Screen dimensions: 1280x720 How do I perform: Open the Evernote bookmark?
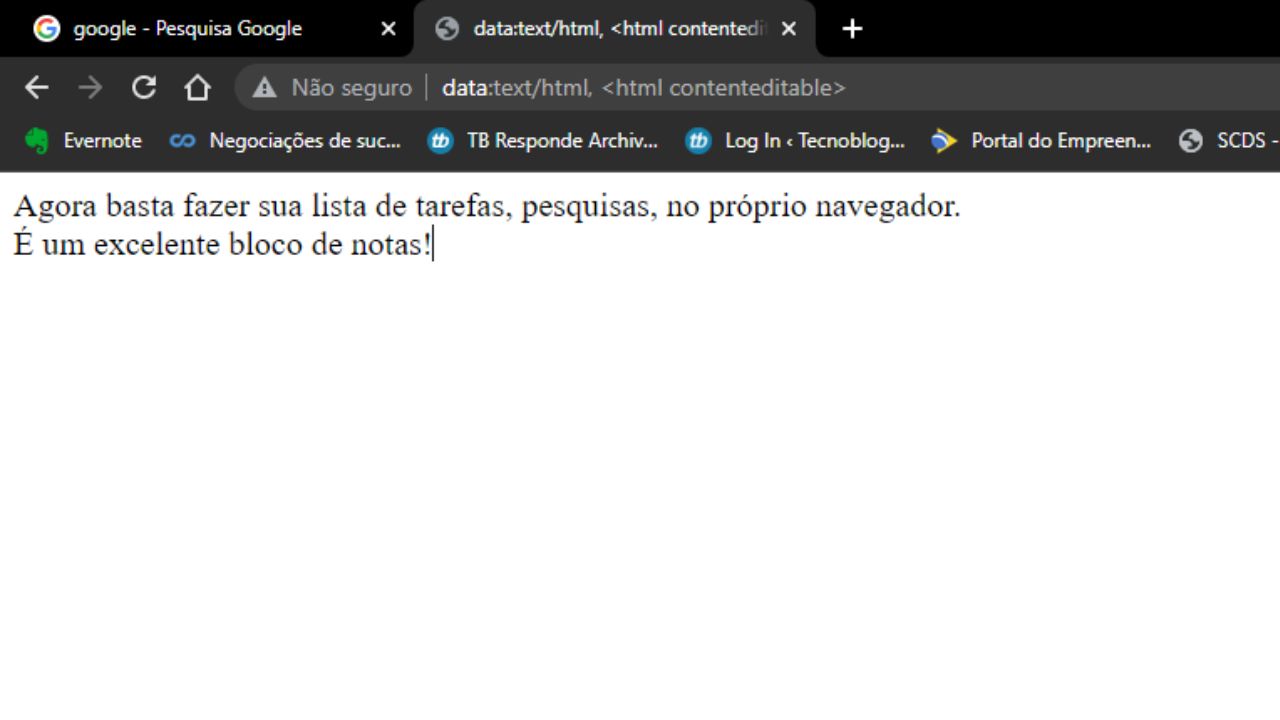point(84,141)
